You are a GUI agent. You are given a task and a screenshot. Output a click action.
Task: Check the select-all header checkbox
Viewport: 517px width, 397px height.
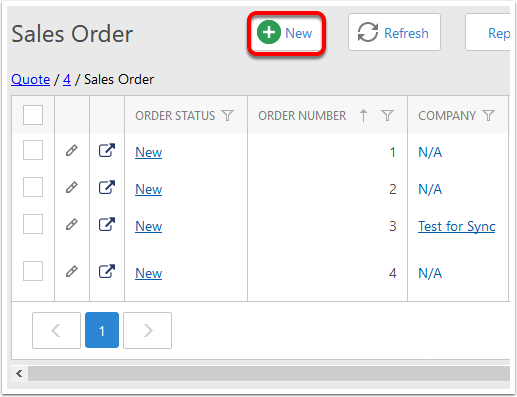pyautogui.click(x=33, y=115)
